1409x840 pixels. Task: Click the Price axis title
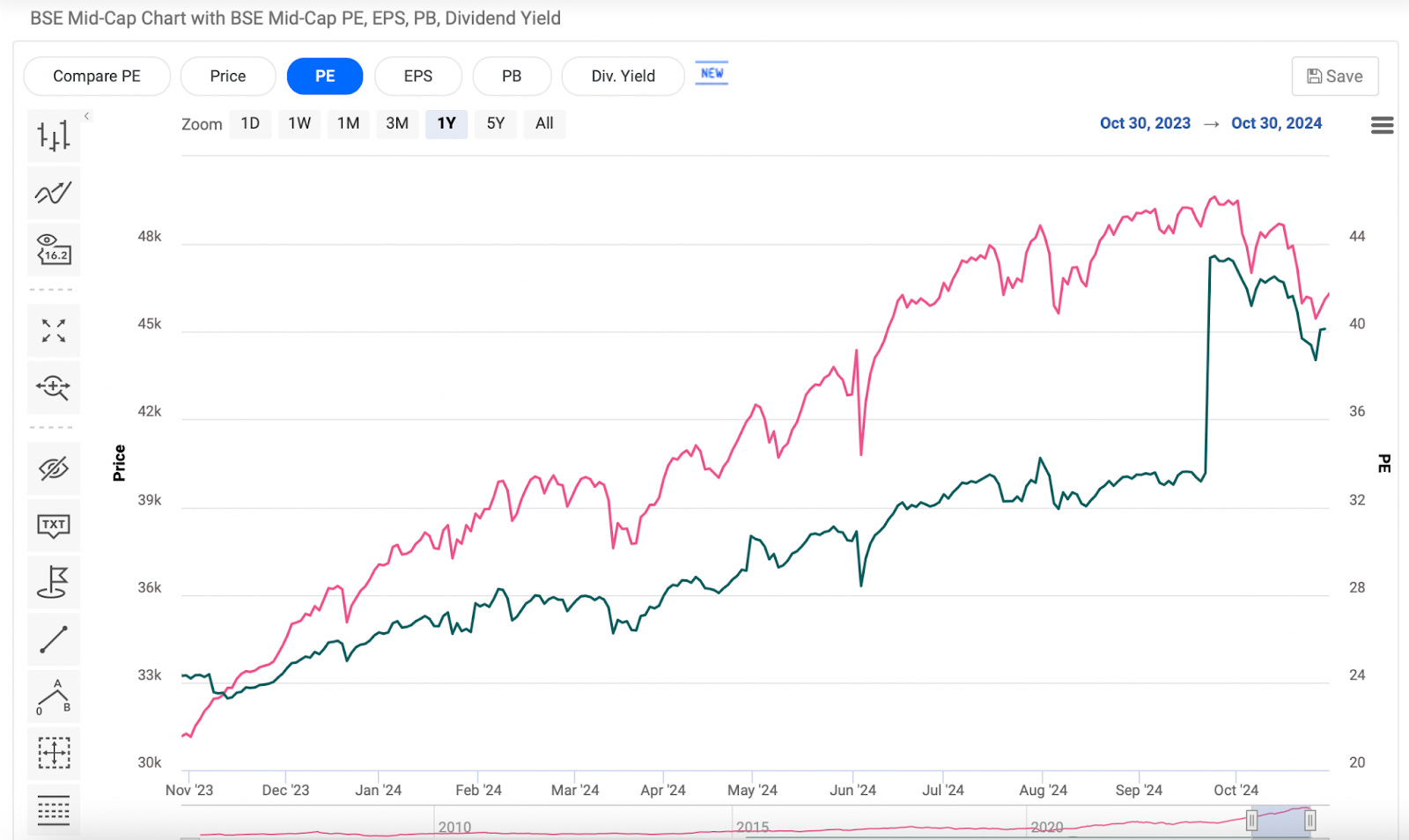point(120,463)
